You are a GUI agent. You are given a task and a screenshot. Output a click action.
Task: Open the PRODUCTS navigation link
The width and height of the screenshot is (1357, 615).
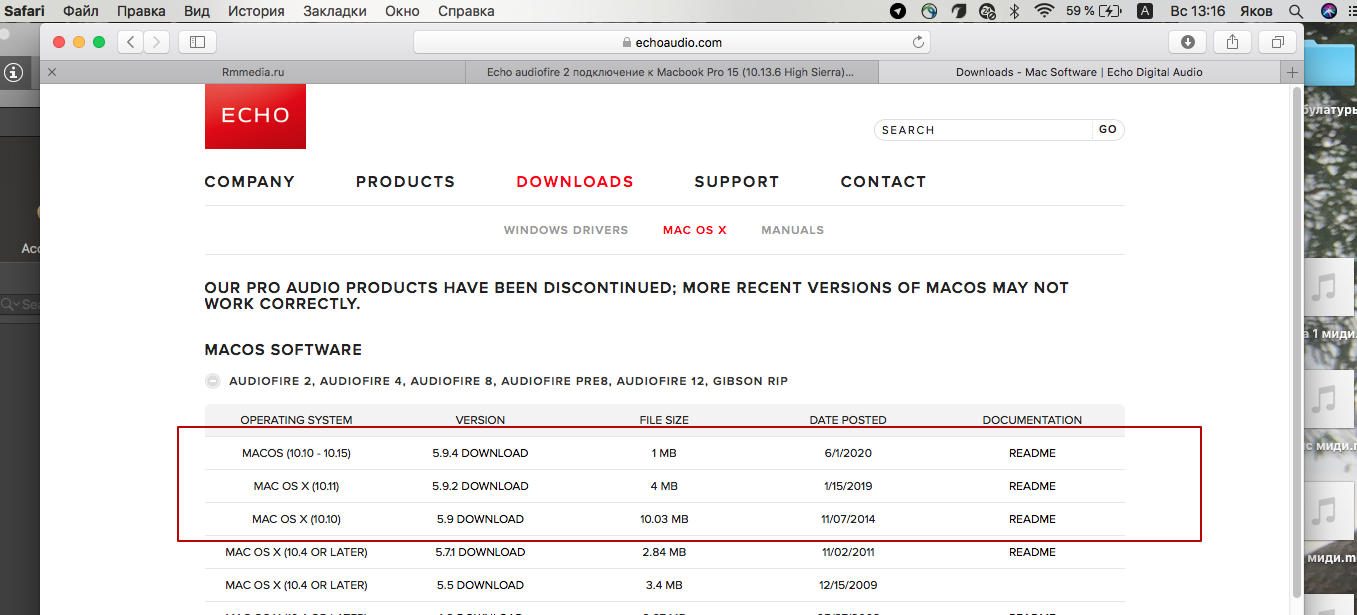pos(405,182)
